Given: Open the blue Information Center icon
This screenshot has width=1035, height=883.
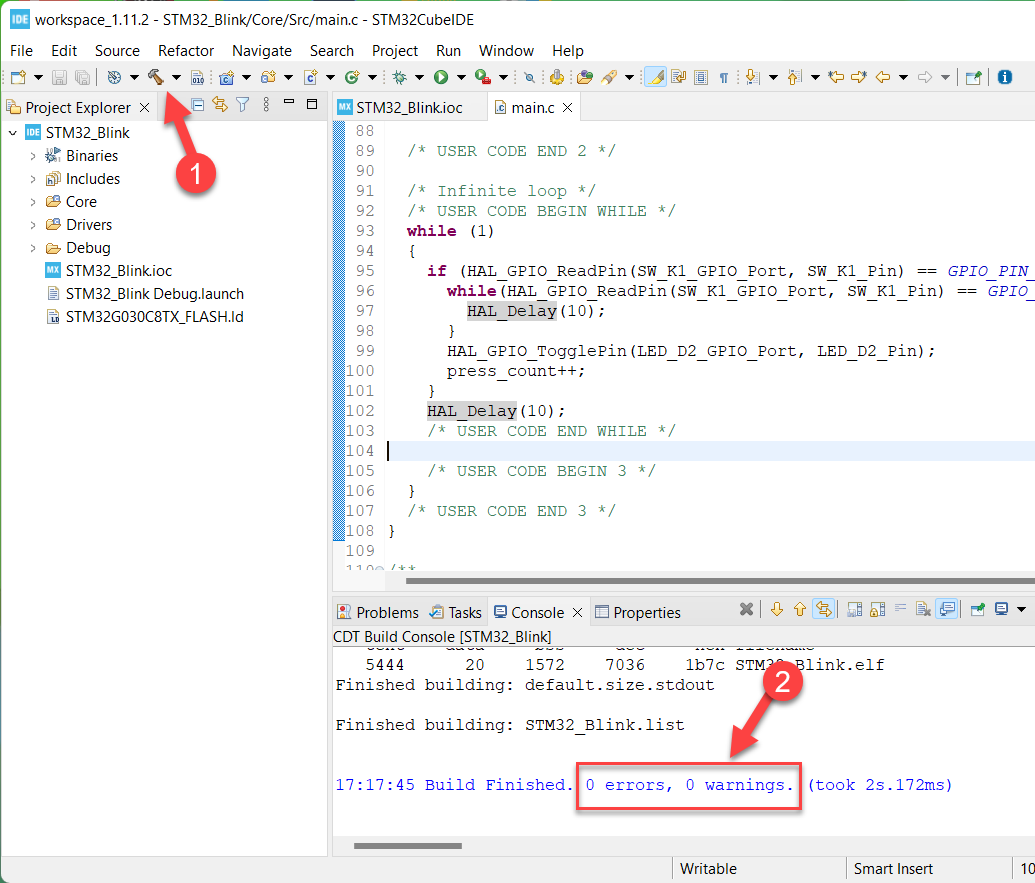Looking at the screenshot, I should (x=1005, y=77).
